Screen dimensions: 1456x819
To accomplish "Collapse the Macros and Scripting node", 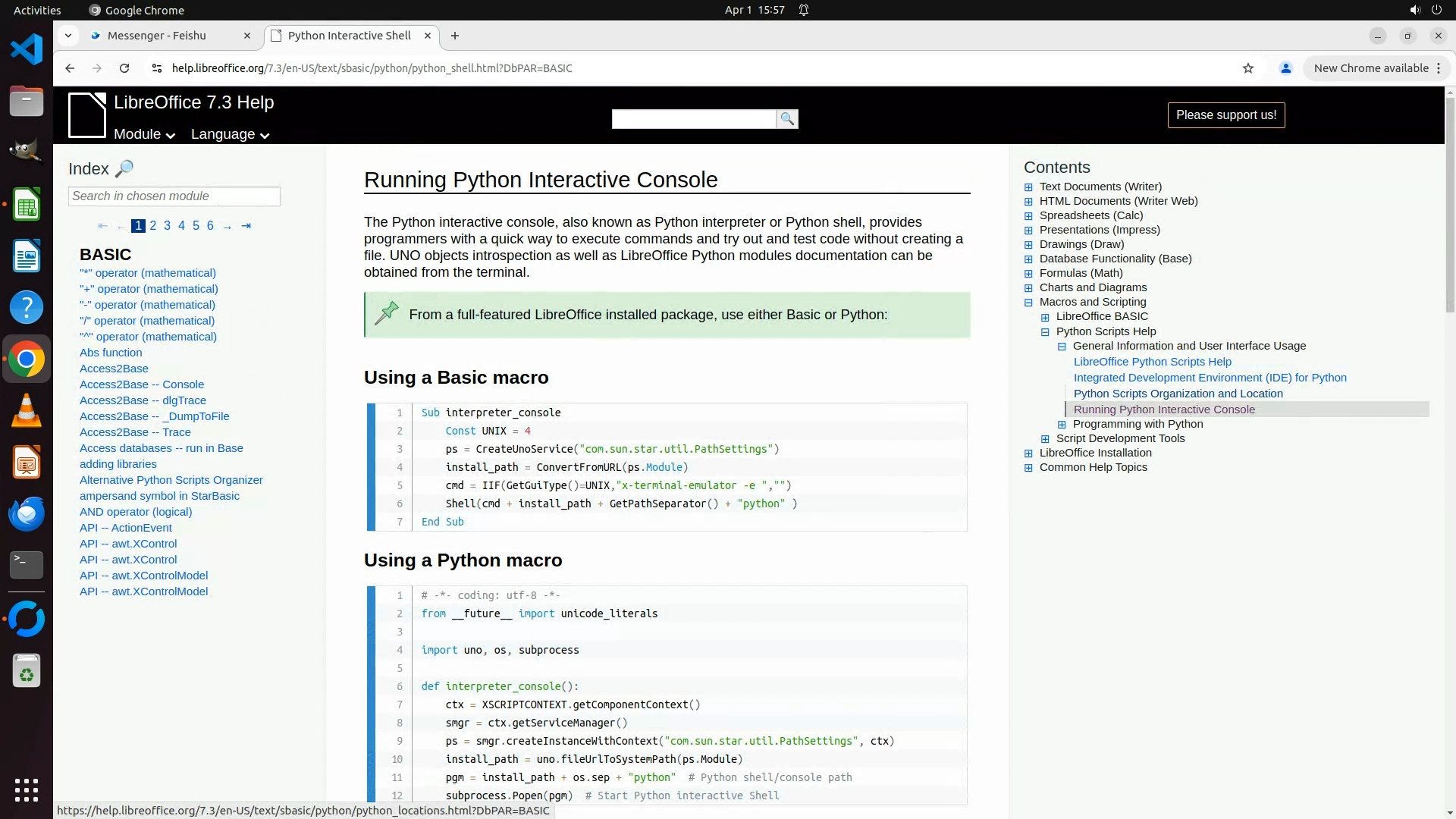I will point(1028,303).
